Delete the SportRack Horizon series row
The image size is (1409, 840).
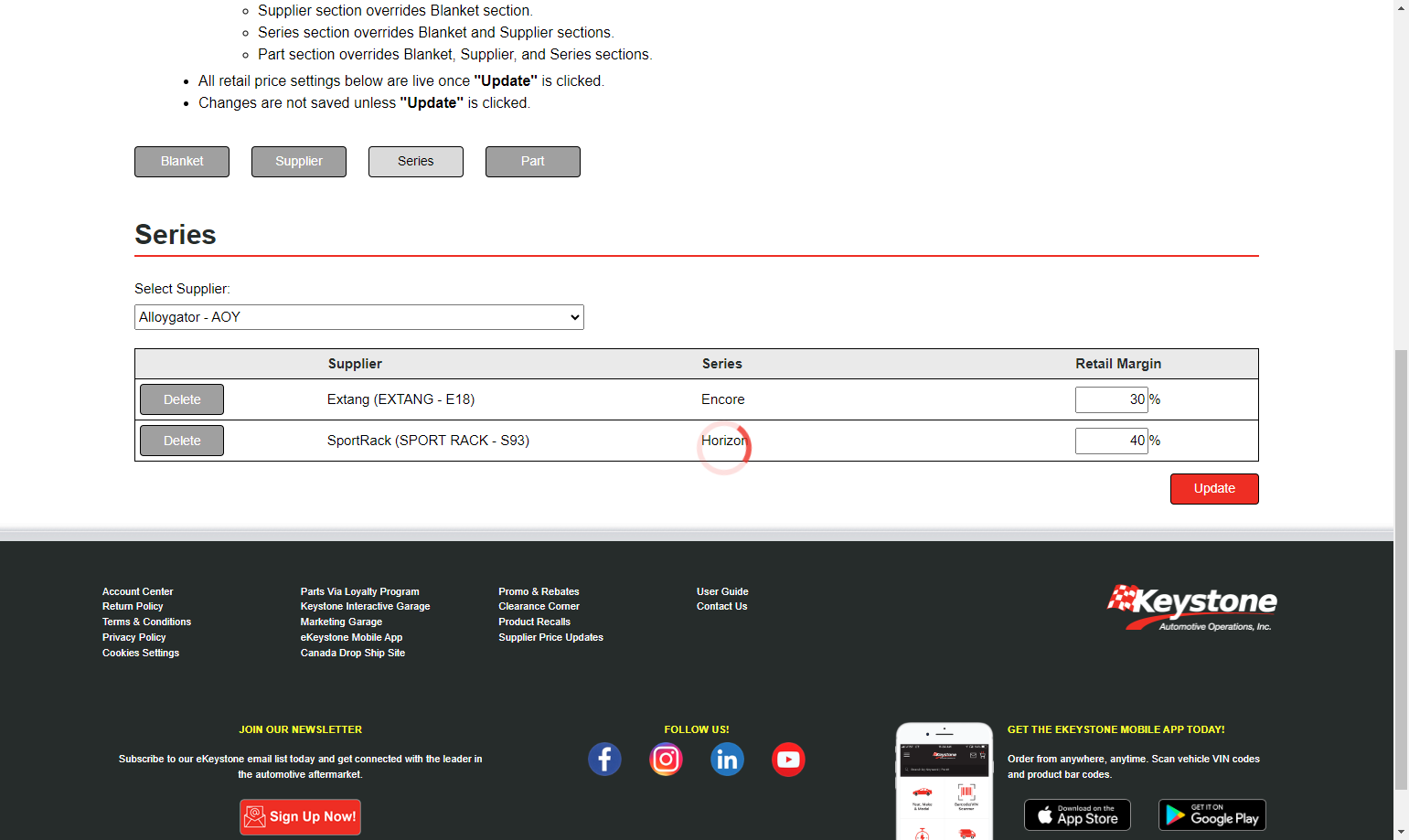(182, 441)
